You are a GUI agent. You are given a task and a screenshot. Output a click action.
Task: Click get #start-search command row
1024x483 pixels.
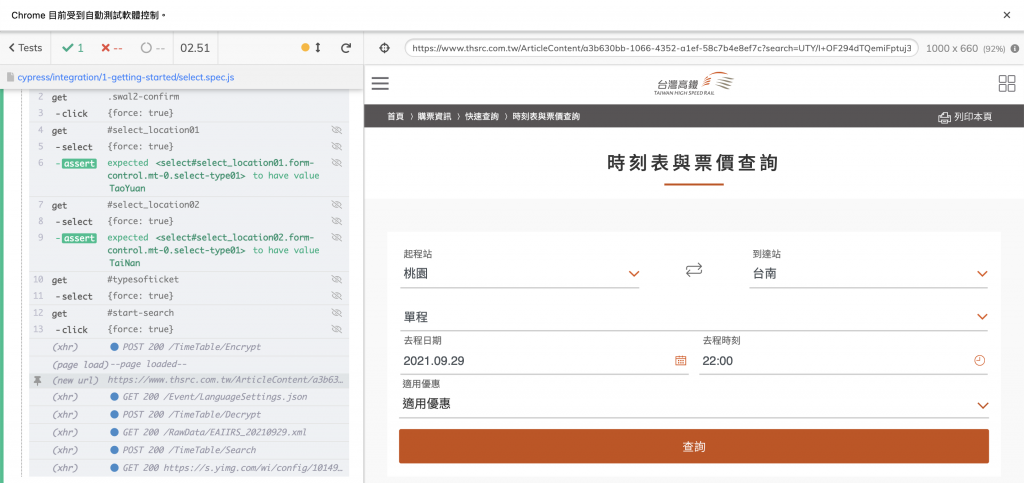(189, 313)
